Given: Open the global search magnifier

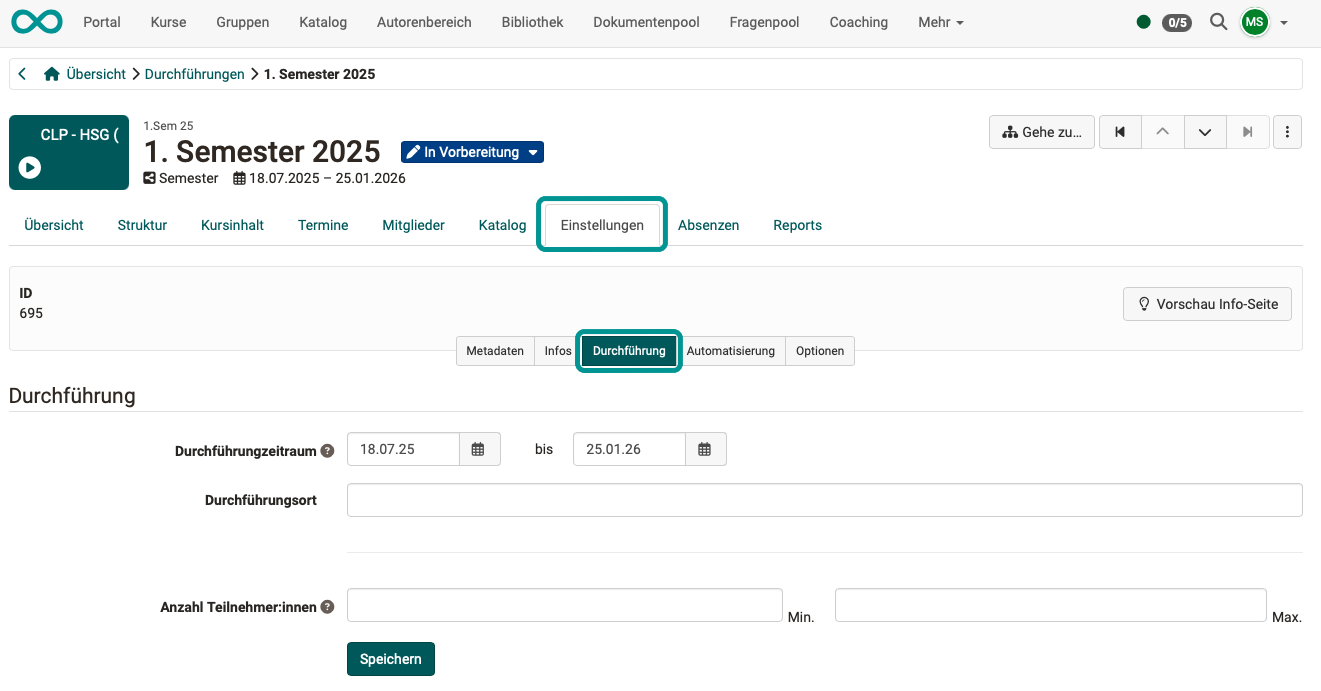Looking at the screenshot, I should tap(1218, 21).
